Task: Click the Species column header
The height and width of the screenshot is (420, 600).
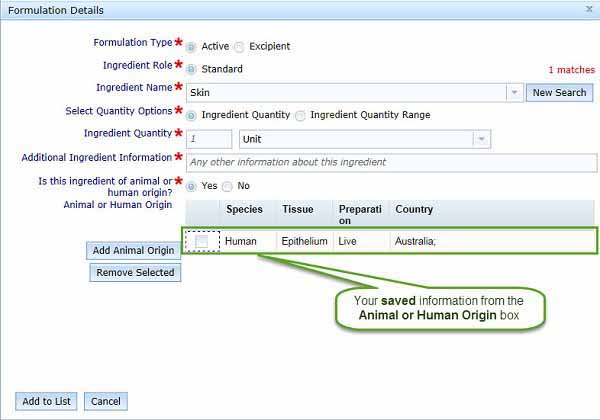Action: tap(245, 209)
